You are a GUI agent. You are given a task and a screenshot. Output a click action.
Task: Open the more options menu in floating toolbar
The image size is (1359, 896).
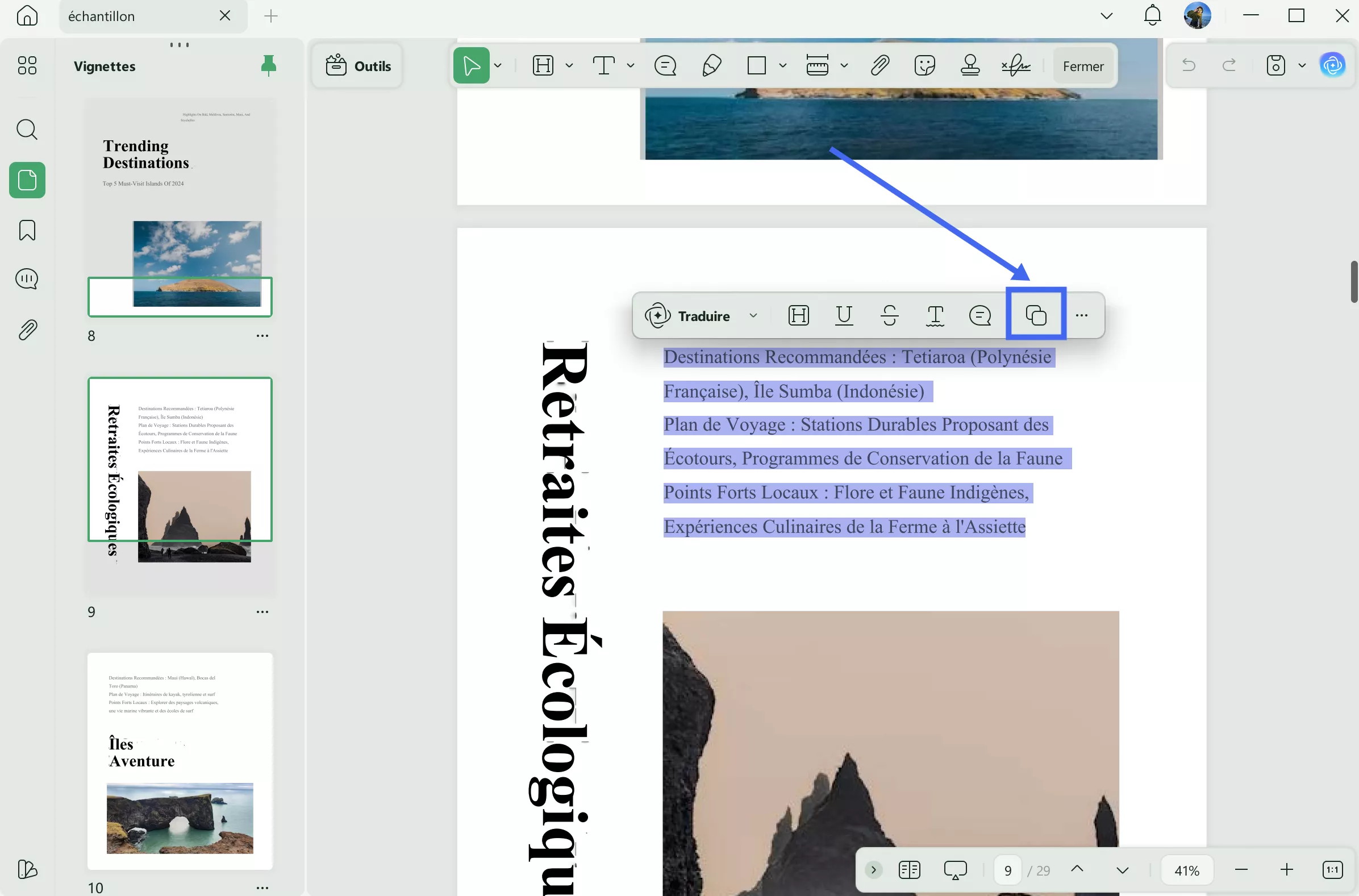(x=1082, y=315)
